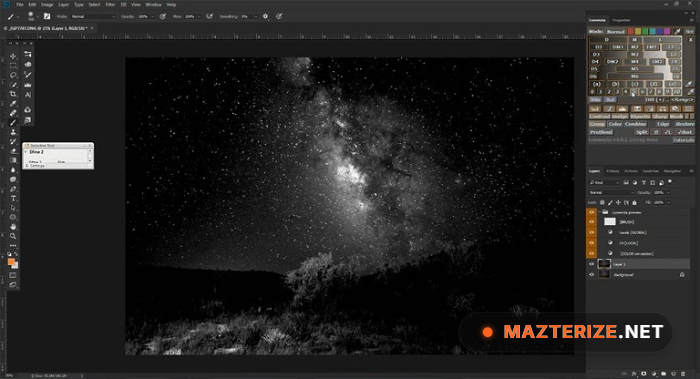Add a layer mask from Layers footer
The image size is (700, 379).
(x=644, y=374)
